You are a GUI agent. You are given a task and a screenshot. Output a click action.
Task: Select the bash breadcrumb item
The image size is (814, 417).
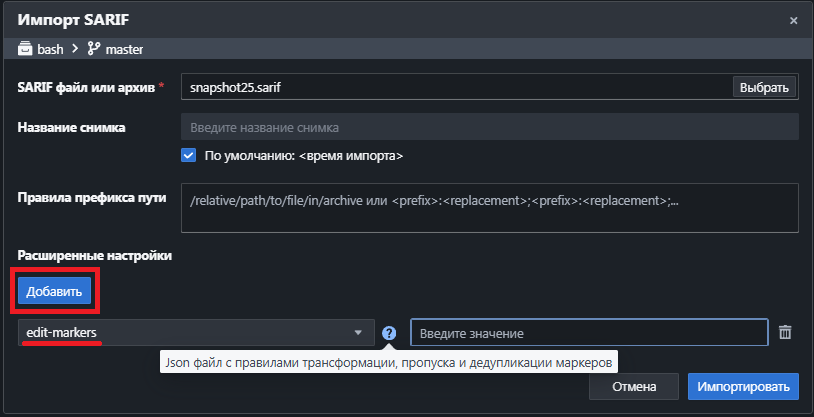click(x=50, y=47)
